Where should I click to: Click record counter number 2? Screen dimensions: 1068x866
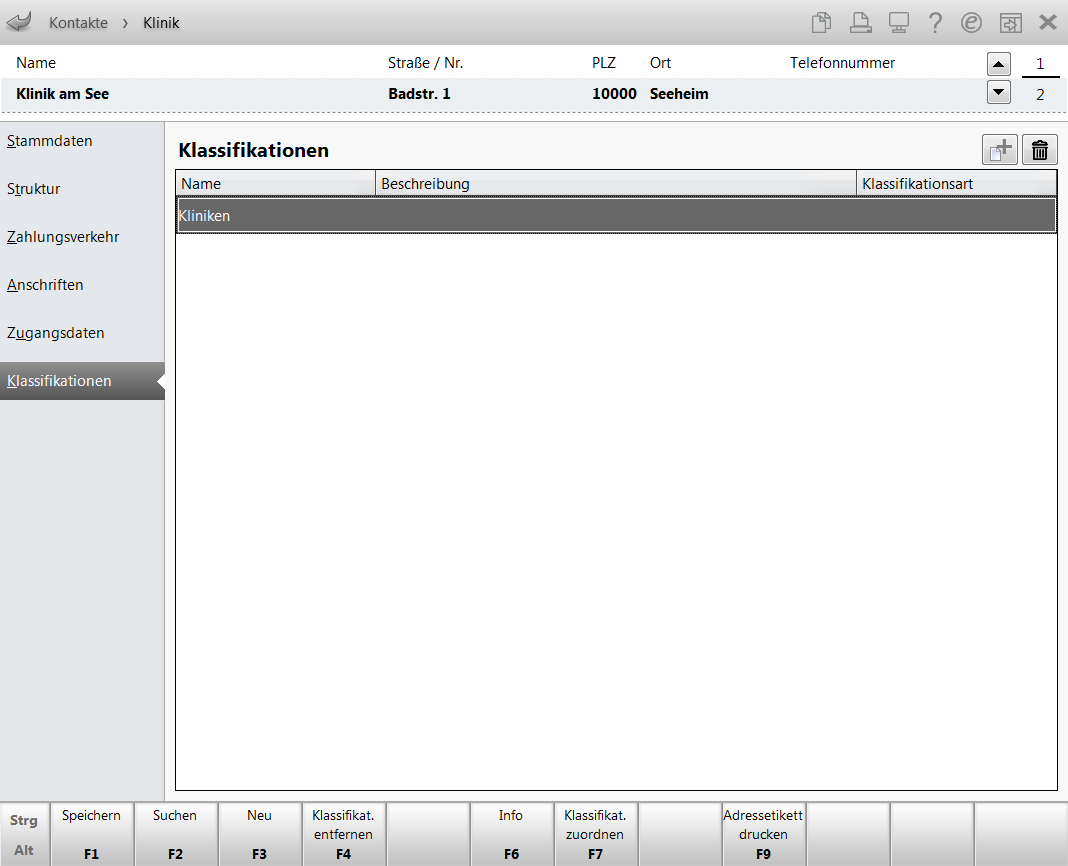1040,95
